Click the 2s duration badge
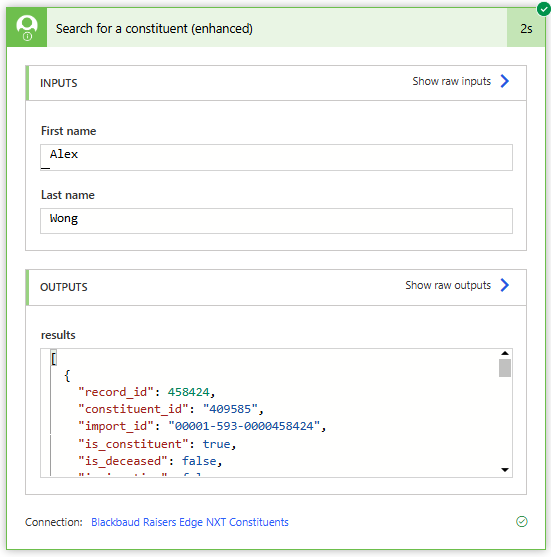 click(x=526, y=28)
